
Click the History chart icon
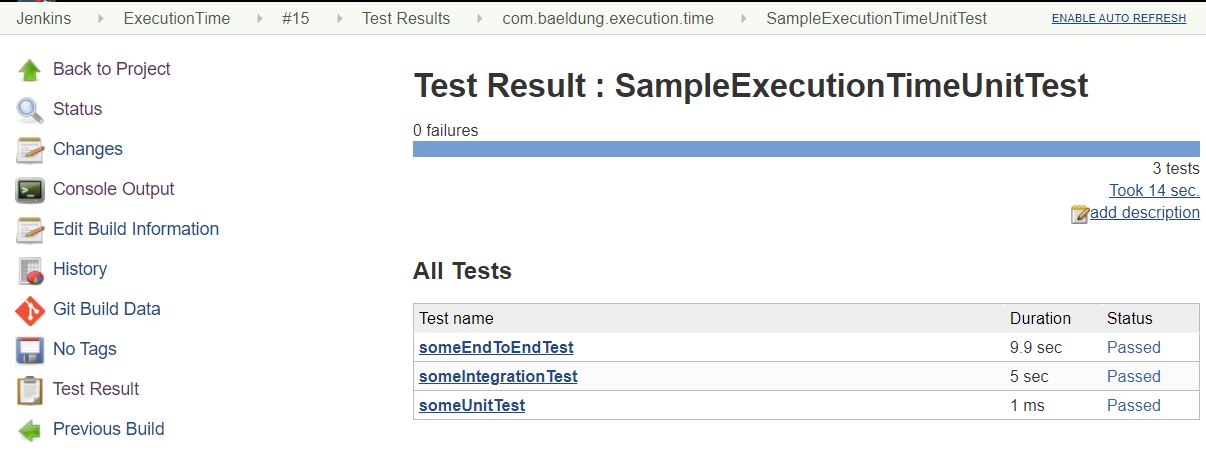(x=30, y=270)
